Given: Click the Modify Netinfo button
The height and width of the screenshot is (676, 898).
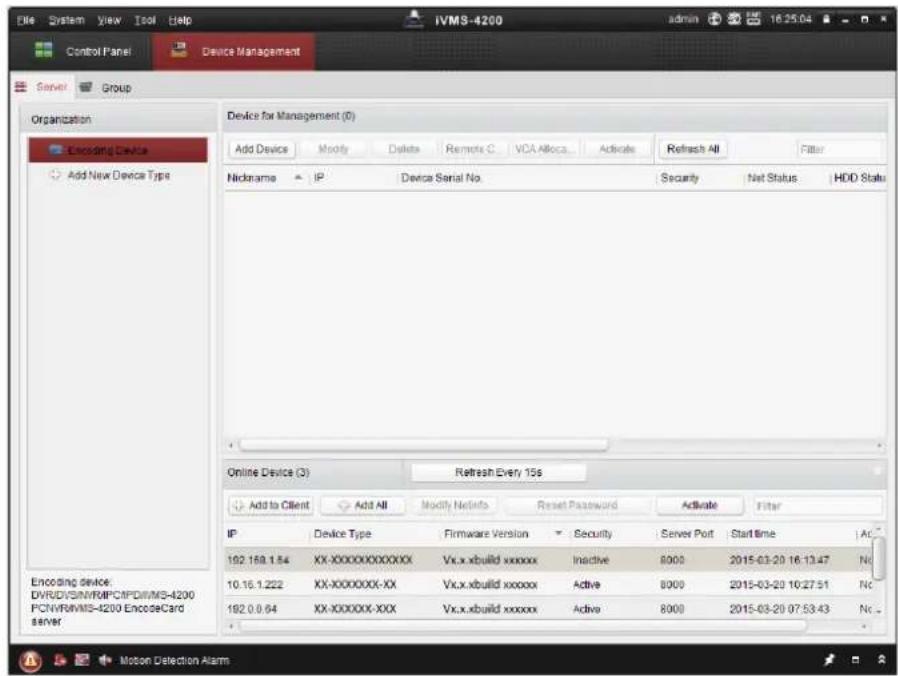Looking at the screenshot, I should (x=455, y=505).
